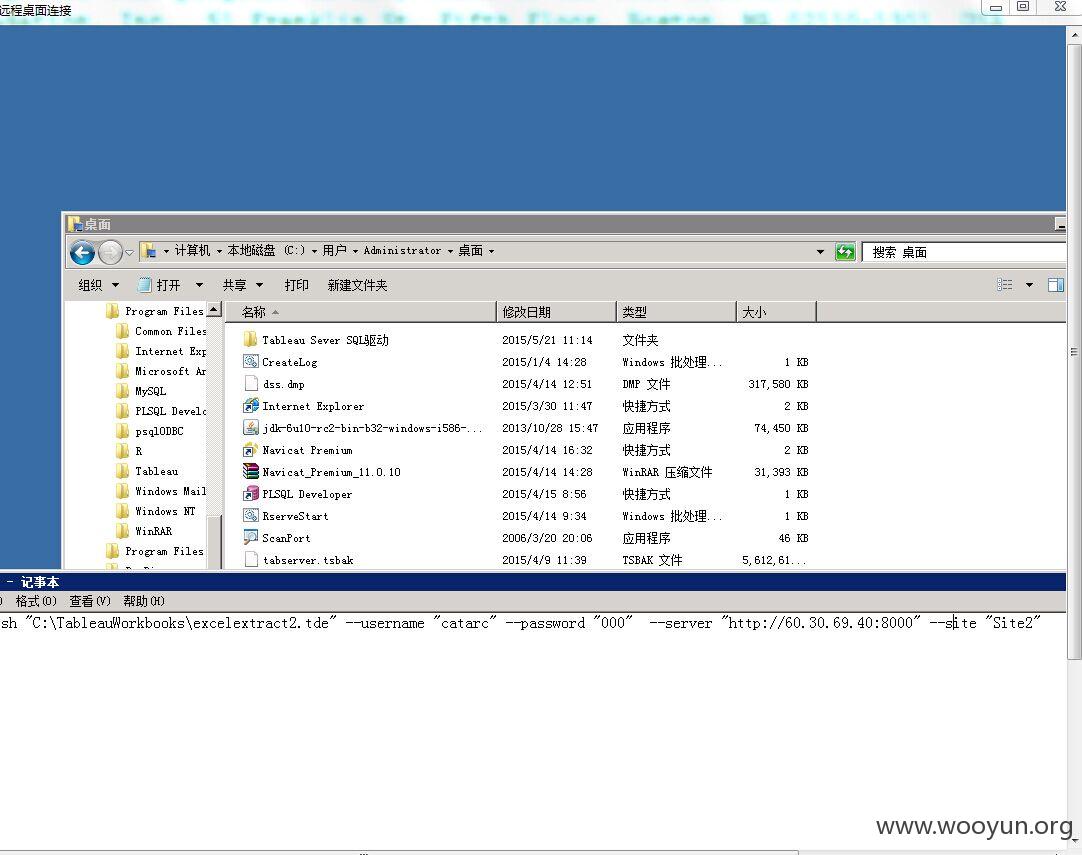Select the jdk-6u10 installer icon
1082x855 pixels.
(x=250, y=428)
